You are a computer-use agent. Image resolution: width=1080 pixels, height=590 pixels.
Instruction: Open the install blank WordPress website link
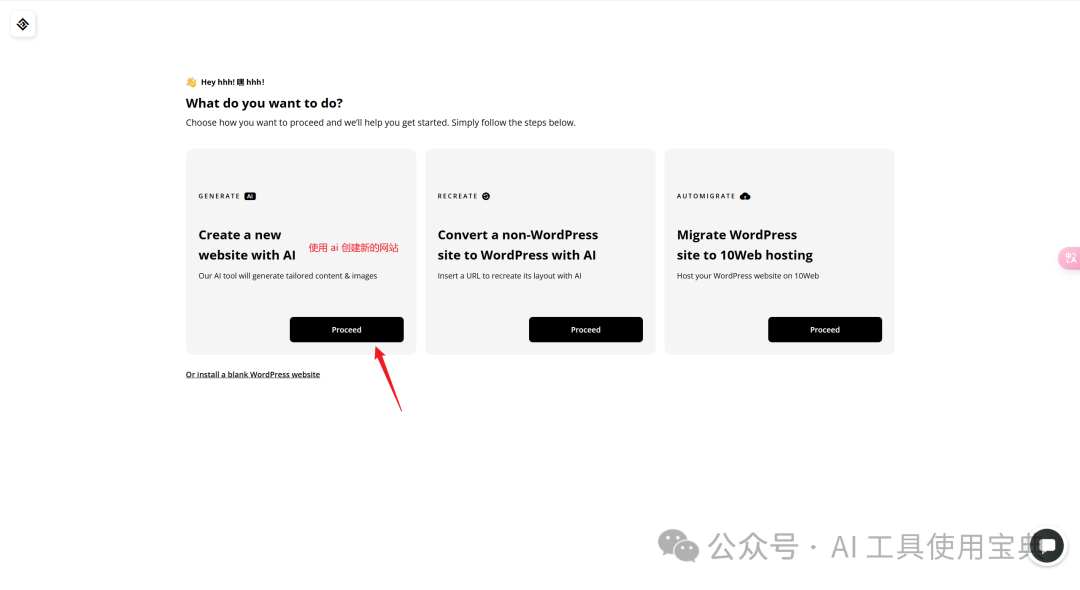pos(253,374)
